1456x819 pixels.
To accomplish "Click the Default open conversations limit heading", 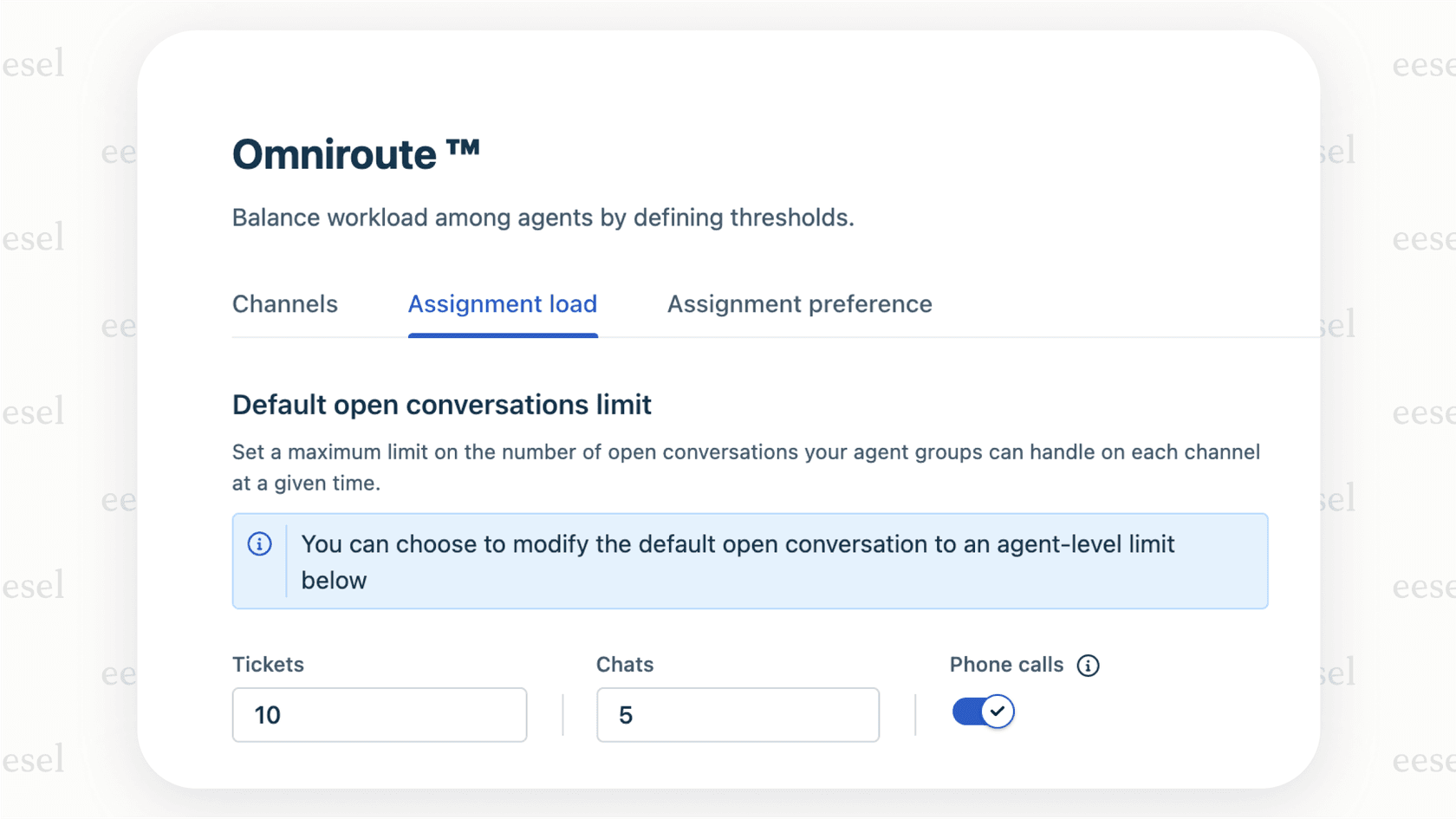I will [x=441, y=405].
